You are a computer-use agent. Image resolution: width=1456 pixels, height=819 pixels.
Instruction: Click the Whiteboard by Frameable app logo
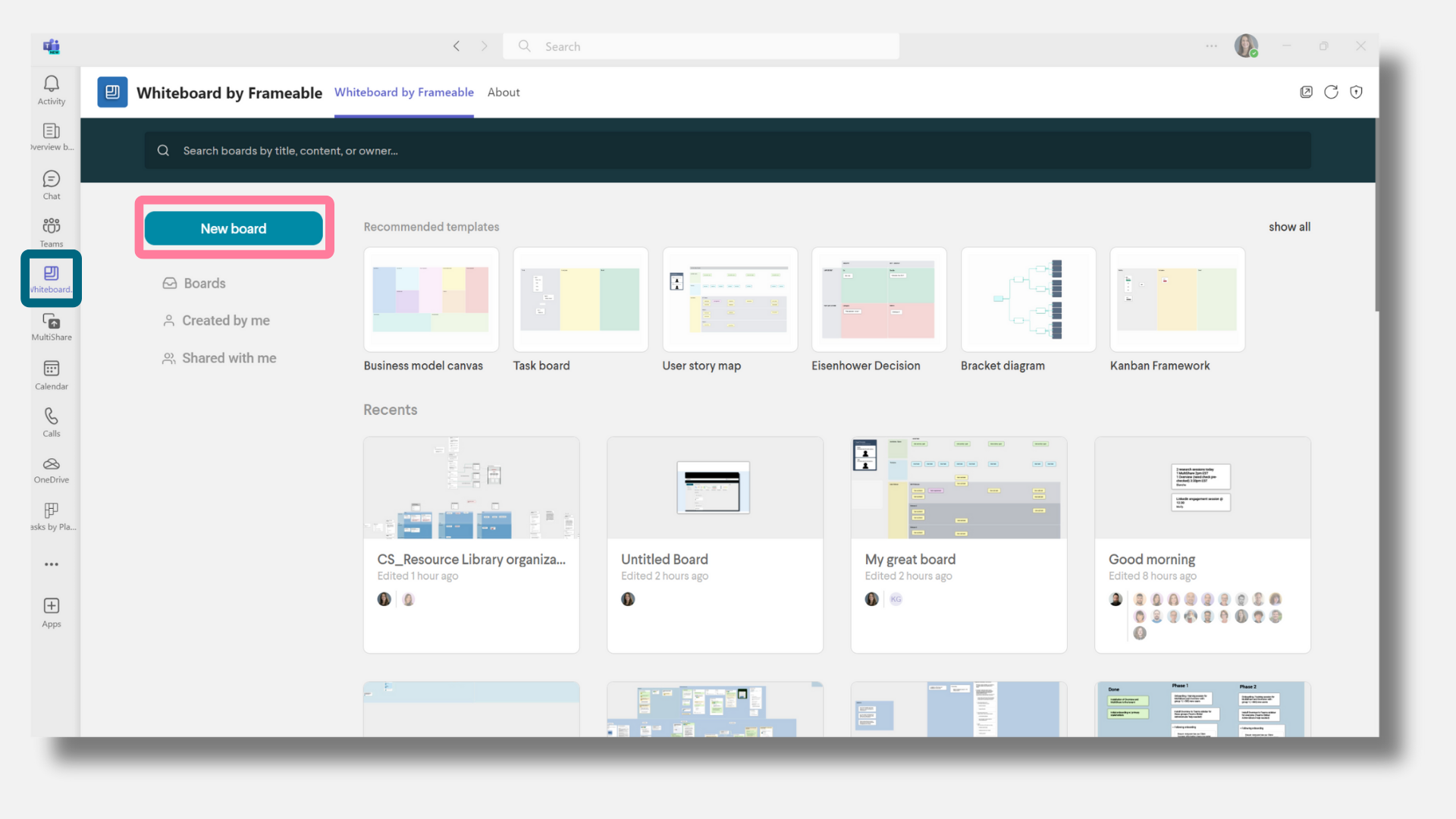click(112, 93)
